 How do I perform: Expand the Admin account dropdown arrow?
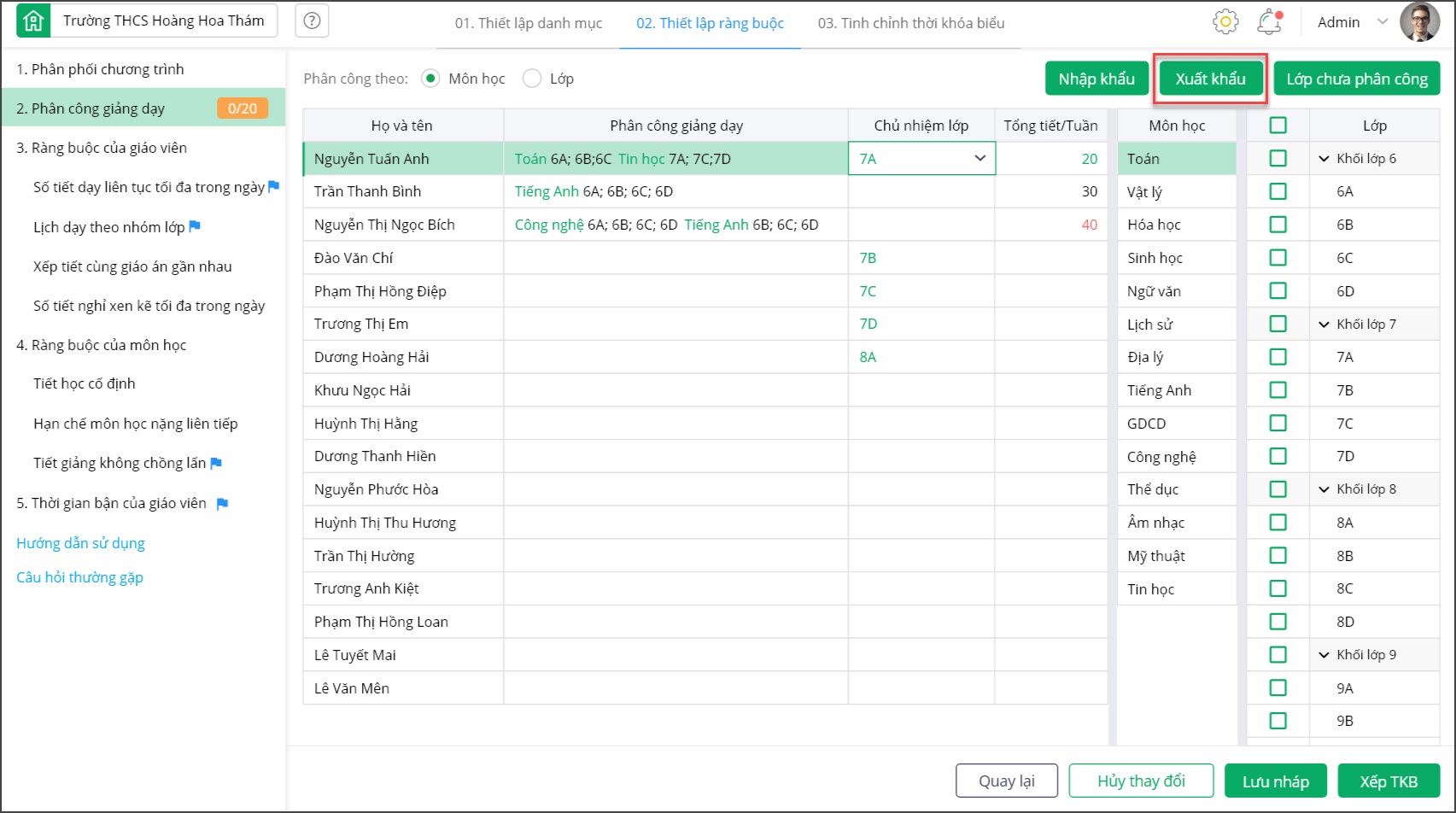1382,22
